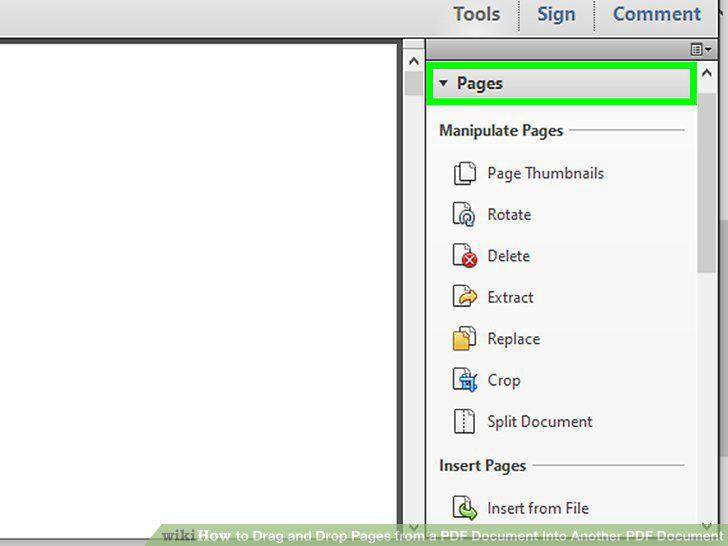Choose the Extract pages icon

point(464,297)
